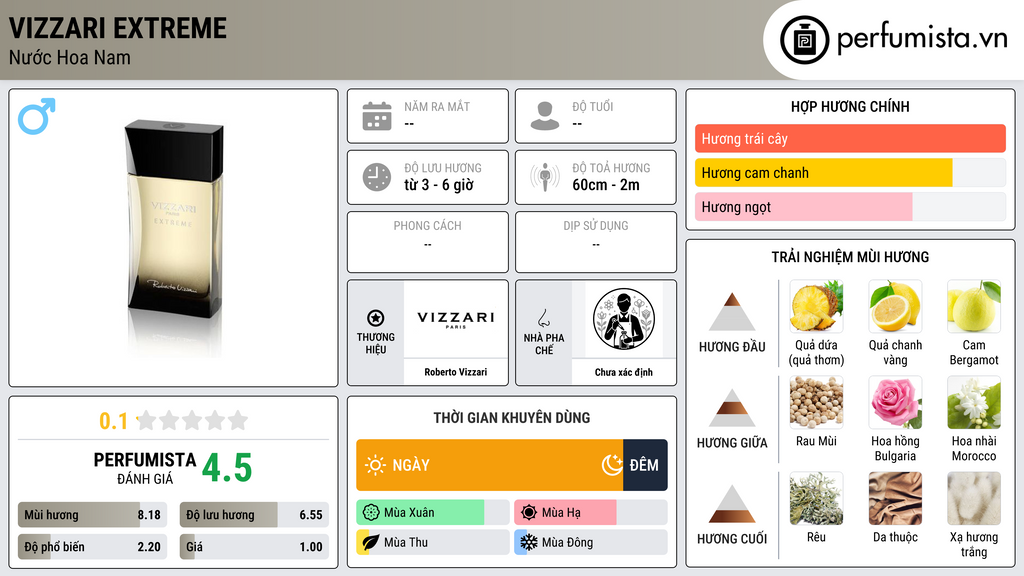Click the Hương đầu pyramid icon
Image resolution: width=1024 pixels, height=576 pixels.
click(x=732, y=312)
